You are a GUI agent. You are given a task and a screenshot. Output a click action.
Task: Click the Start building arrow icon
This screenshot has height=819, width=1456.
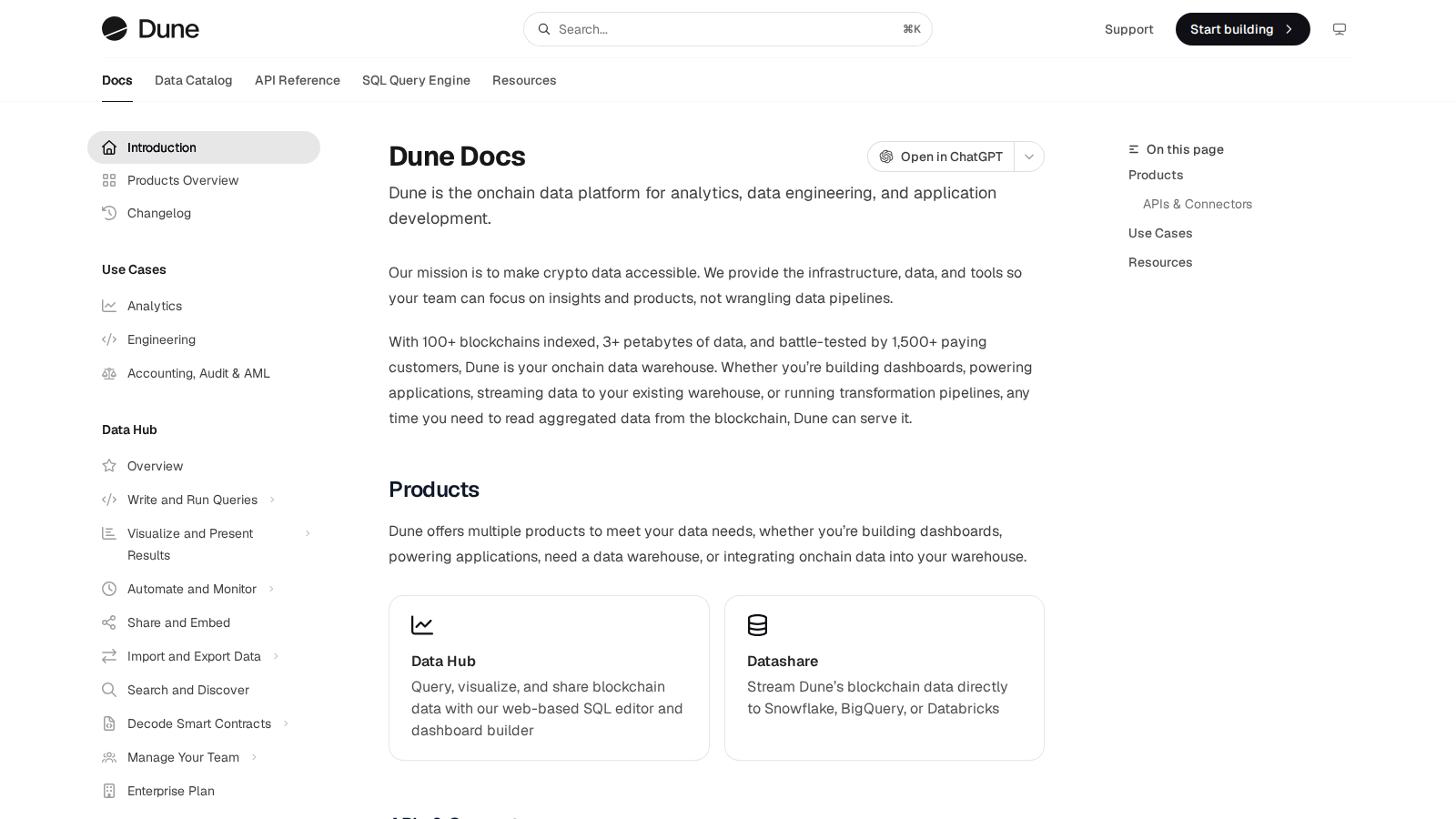[1289, 29]
